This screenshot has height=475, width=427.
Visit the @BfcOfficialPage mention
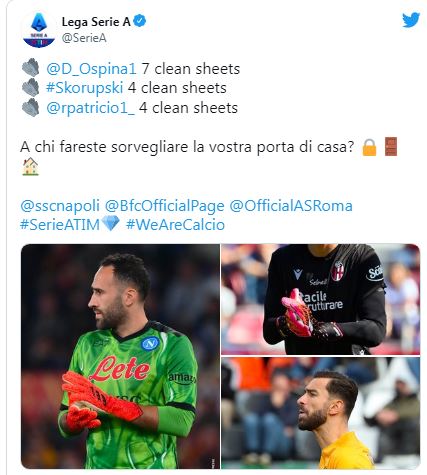(x=165, y=206)
